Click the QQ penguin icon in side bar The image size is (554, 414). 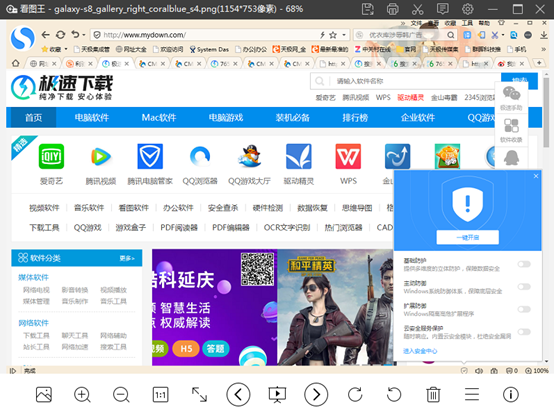point(511,158)
